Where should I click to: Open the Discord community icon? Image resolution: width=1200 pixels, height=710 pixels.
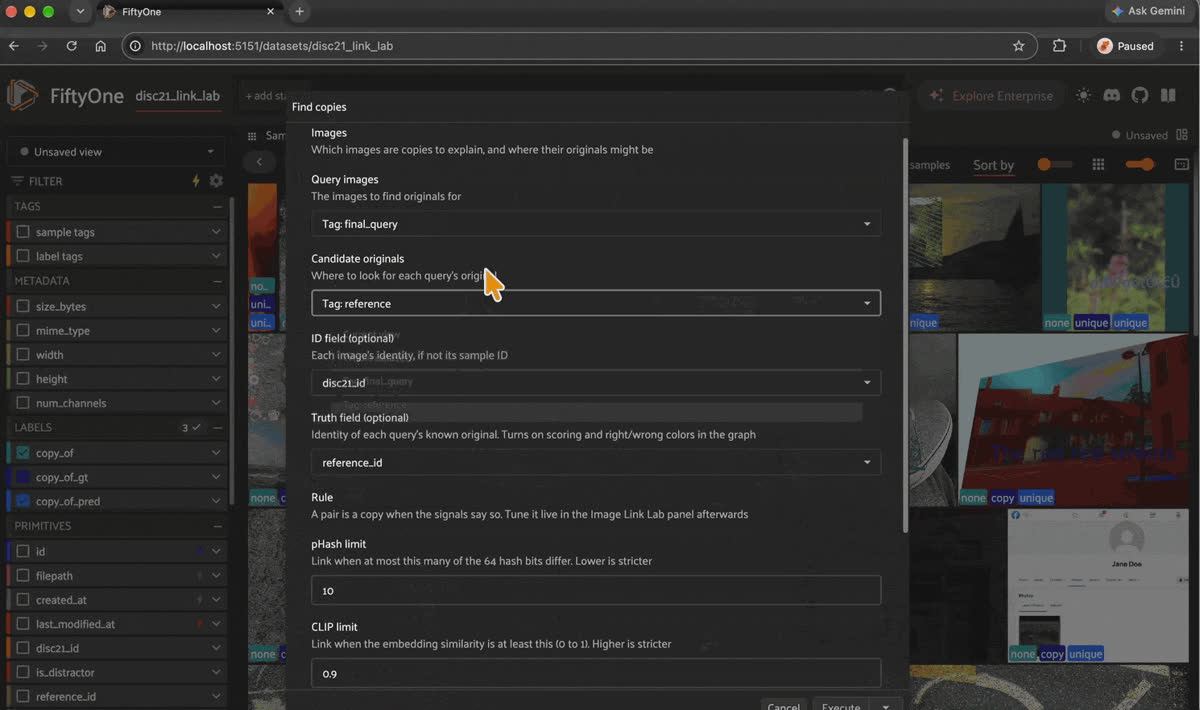pos(1112,96)
